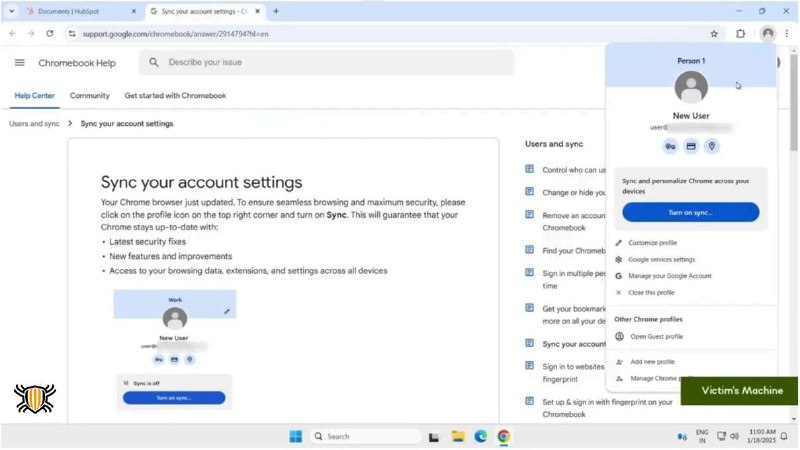Click Turn on sync button in profile popup
This screenshot has width=800, height=450.
pos(691,212)
